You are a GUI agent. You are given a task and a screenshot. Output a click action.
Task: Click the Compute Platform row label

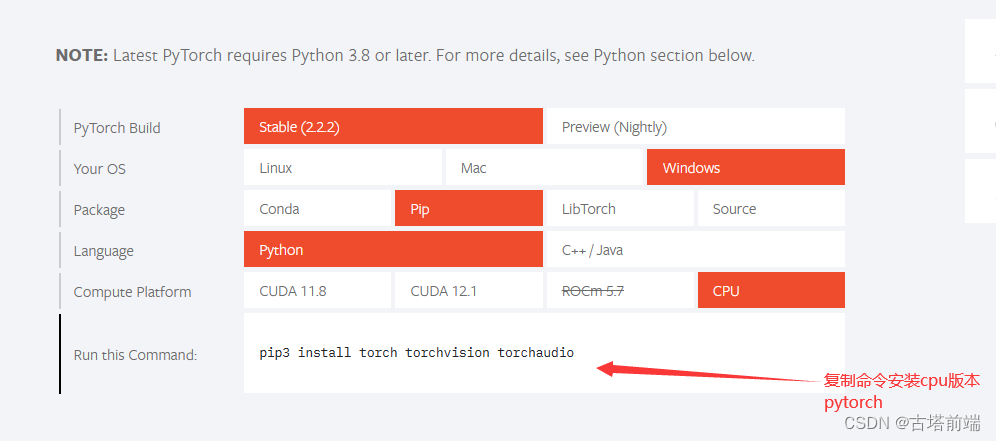tap(132, 292)
